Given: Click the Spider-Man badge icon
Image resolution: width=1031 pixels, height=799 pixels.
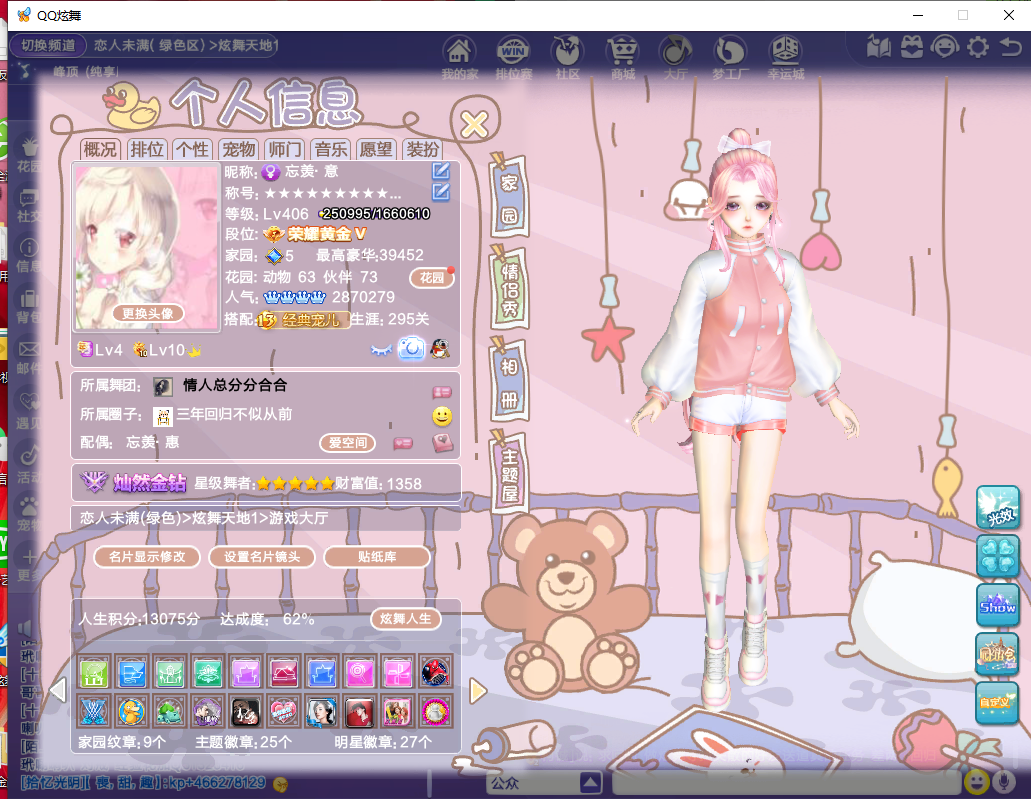Looking at the screenshot, I should click(x=435, y=673).
